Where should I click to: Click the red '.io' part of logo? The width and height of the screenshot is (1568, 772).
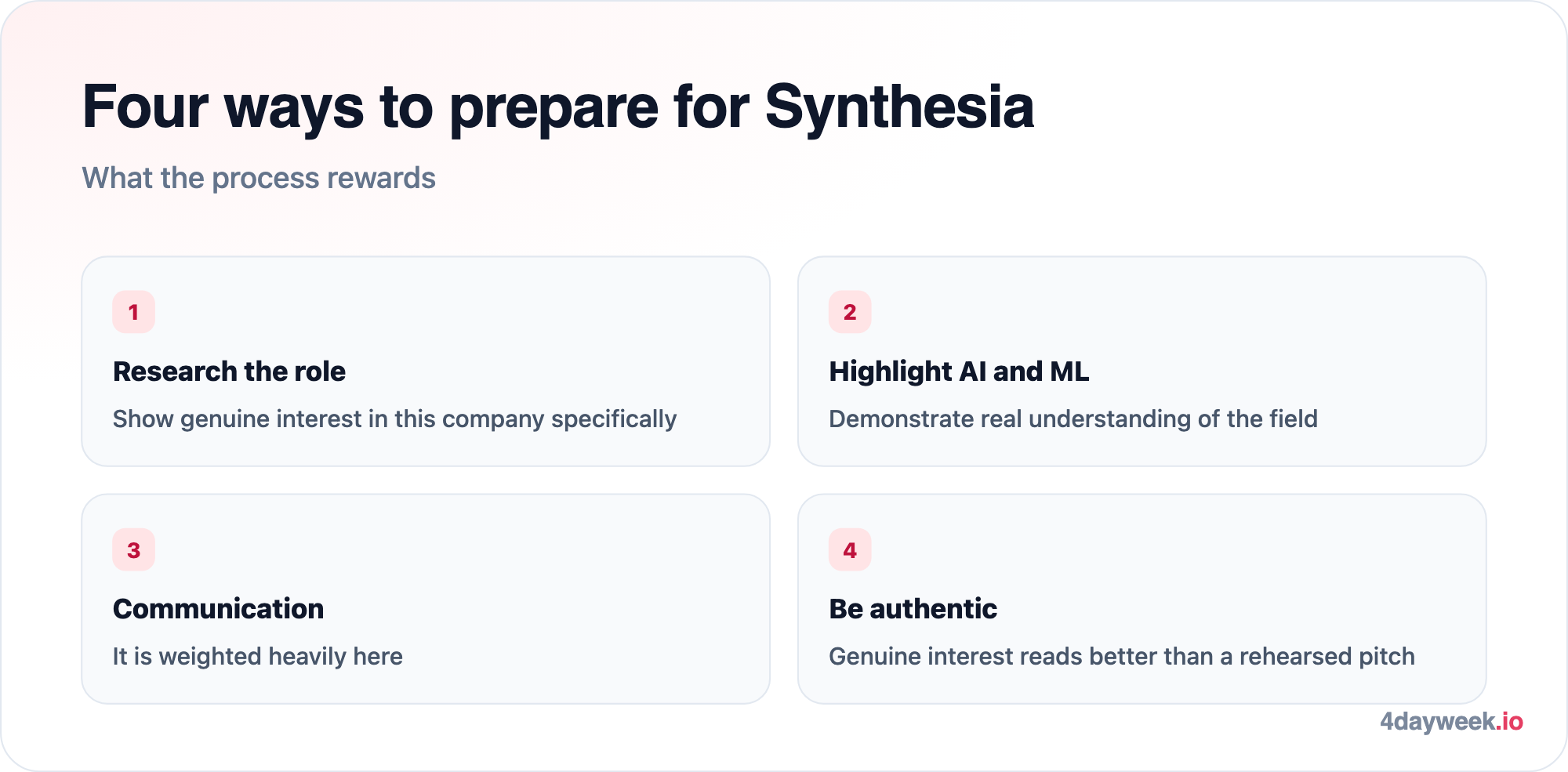coord(1509,721)
